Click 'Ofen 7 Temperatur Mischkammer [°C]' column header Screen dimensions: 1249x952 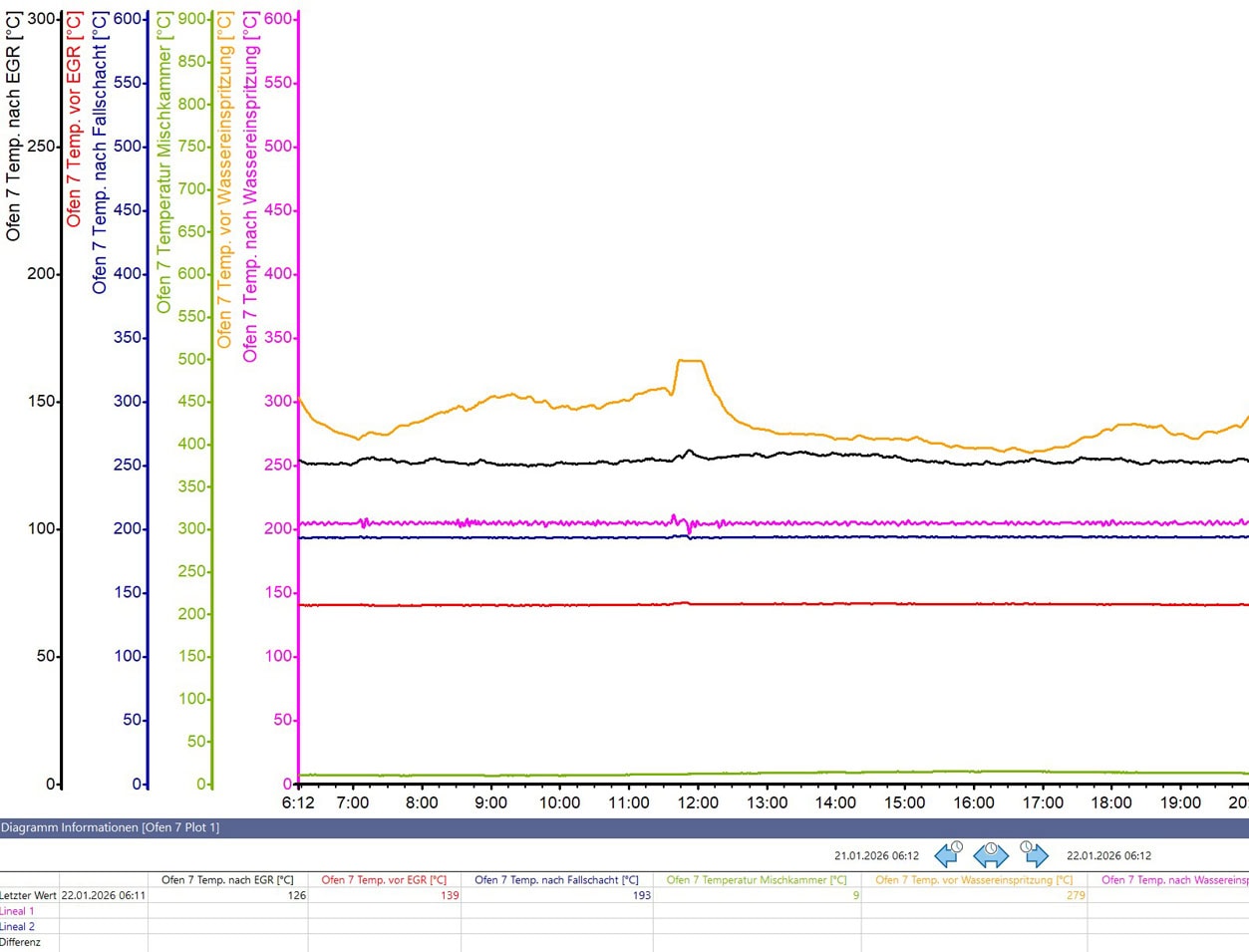pos(757,880)
